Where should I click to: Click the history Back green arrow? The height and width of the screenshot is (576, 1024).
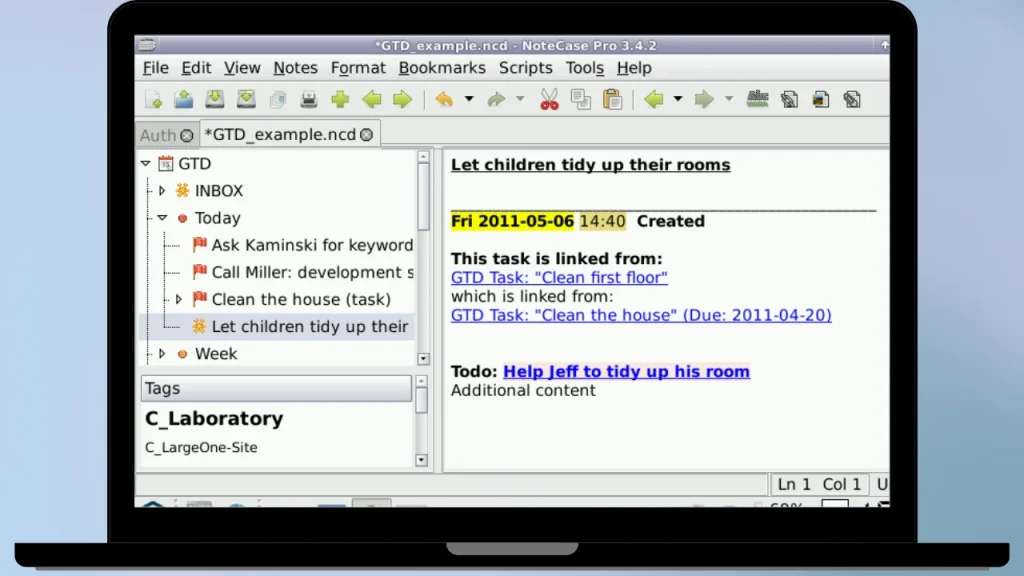point(654,99)
